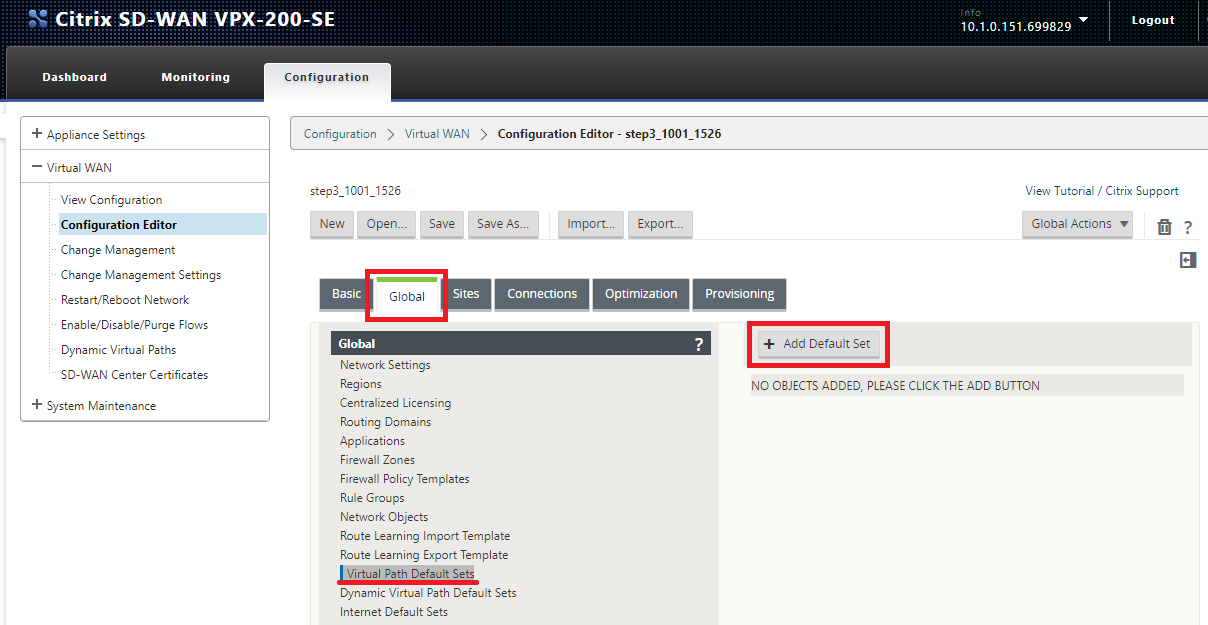Switch to the Sites tab

pyautogui.click(x=467, y=294)
